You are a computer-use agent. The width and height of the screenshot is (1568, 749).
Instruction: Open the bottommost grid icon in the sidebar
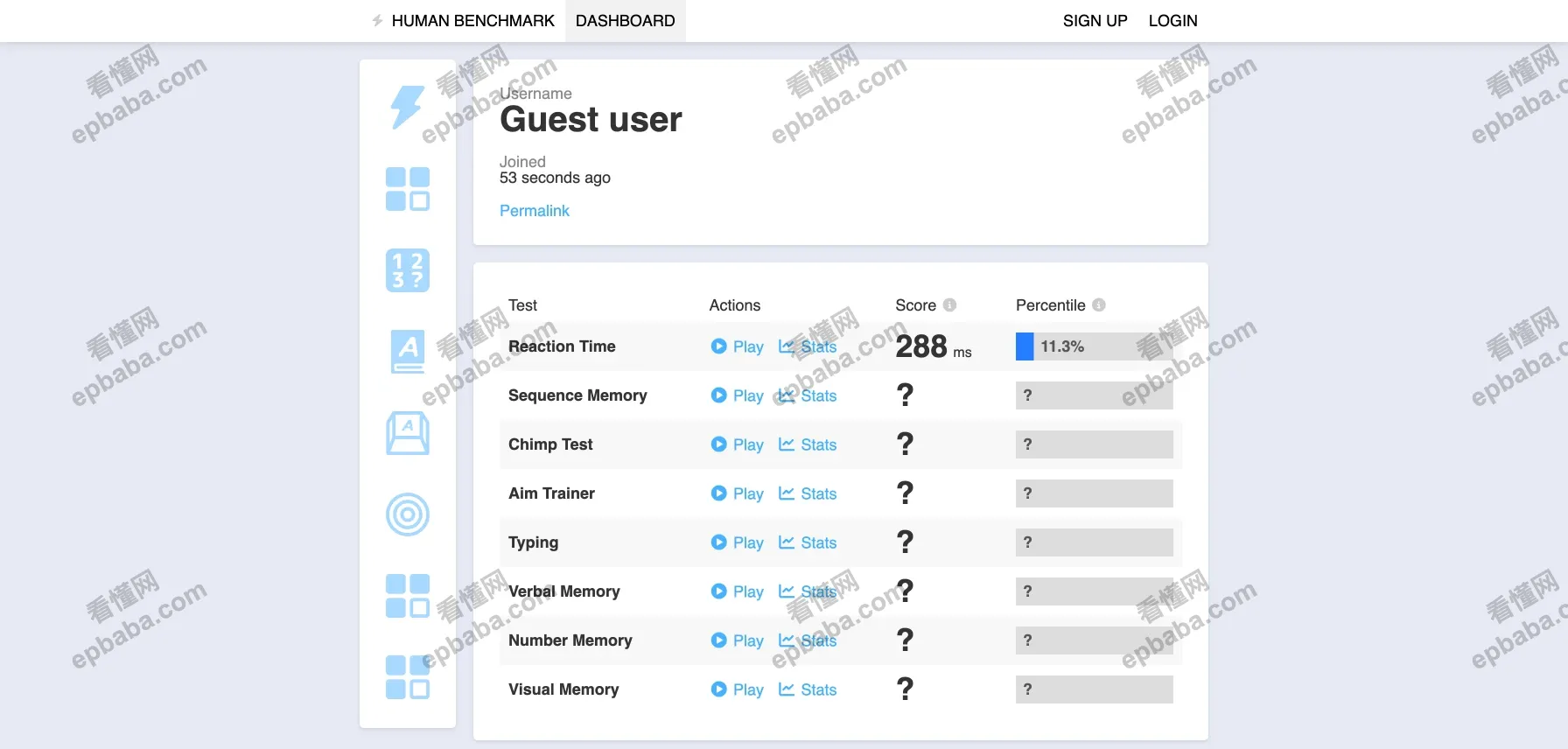[x=408, y=677]
